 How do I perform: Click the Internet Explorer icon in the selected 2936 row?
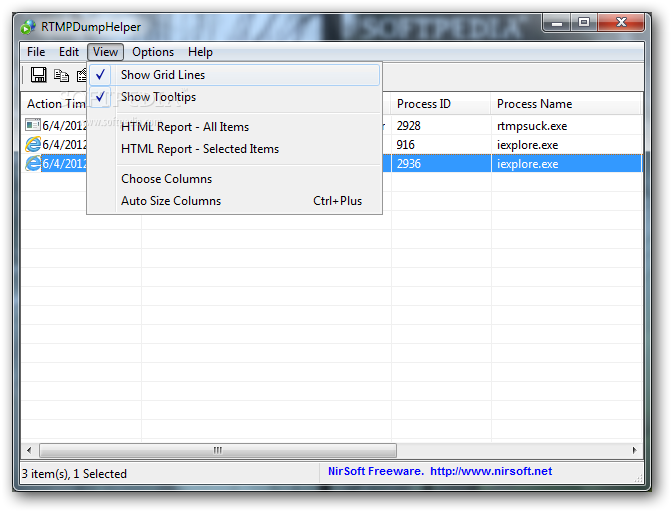(x=33, y=163)
